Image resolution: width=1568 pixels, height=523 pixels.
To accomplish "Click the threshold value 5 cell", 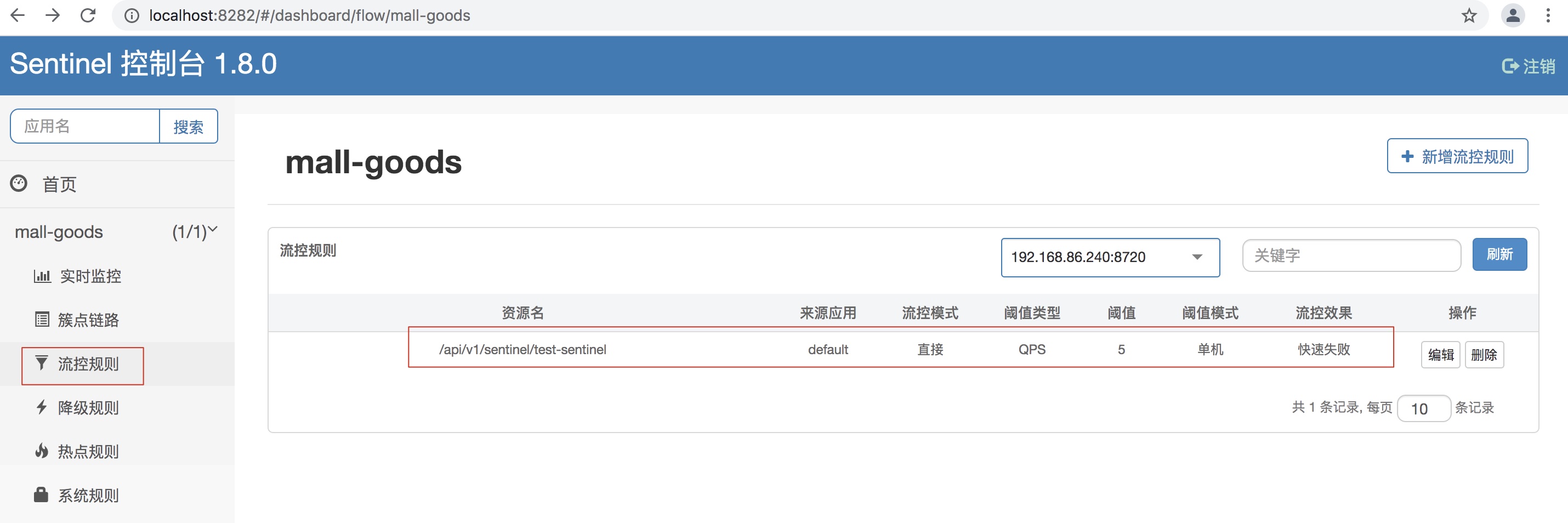I will click(1121, 349).
